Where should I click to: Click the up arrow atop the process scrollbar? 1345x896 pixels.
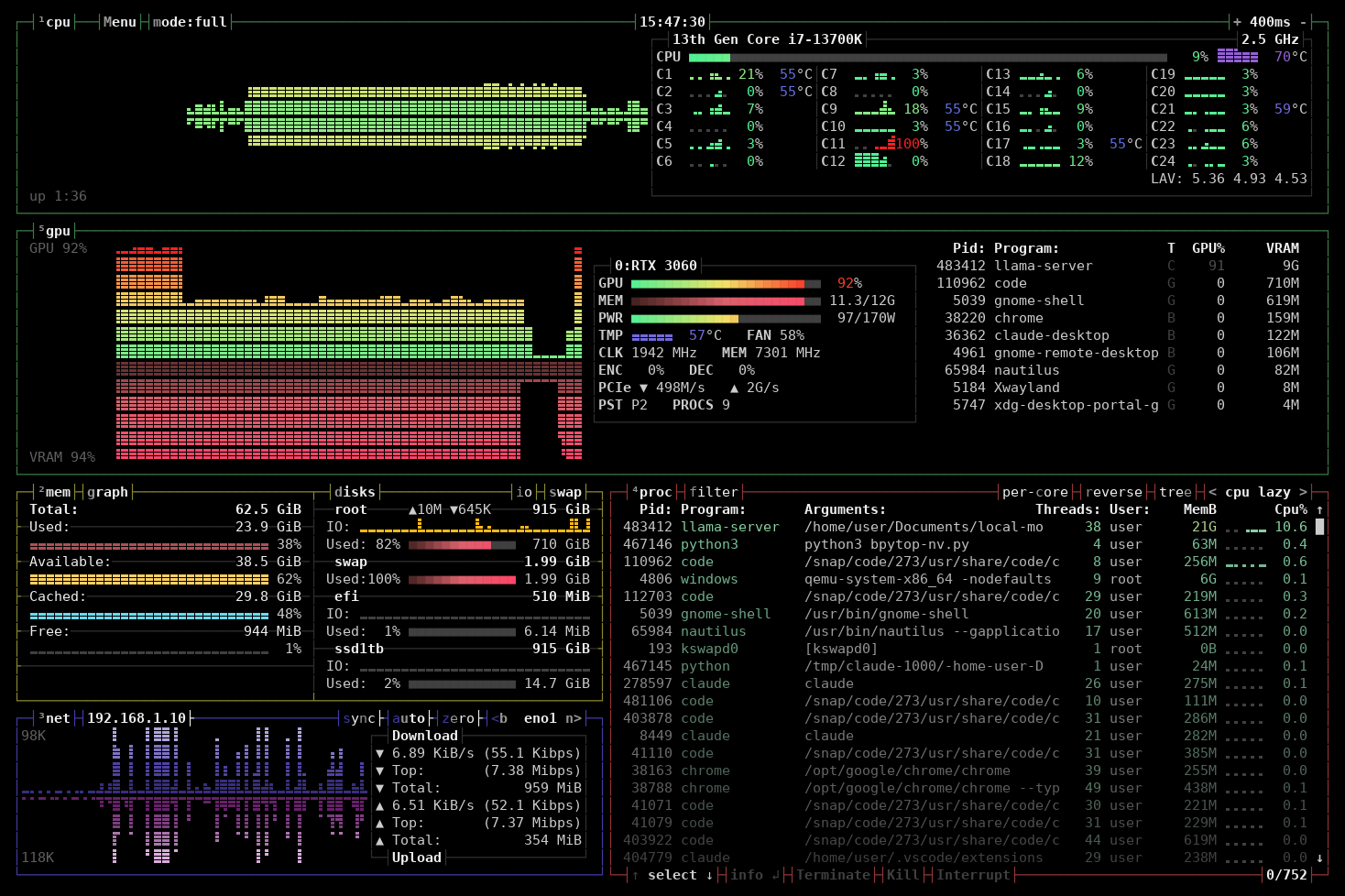(x=1319, y=509)
